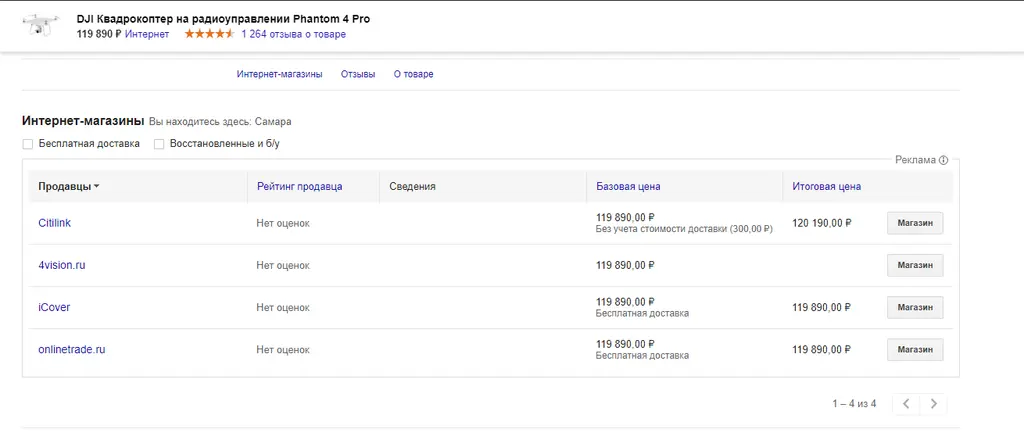The height and width of the screenshot is (447, 1024).
Task: Toggle the Восстановленные и б/у checkbox
Action: pos(159,144)
